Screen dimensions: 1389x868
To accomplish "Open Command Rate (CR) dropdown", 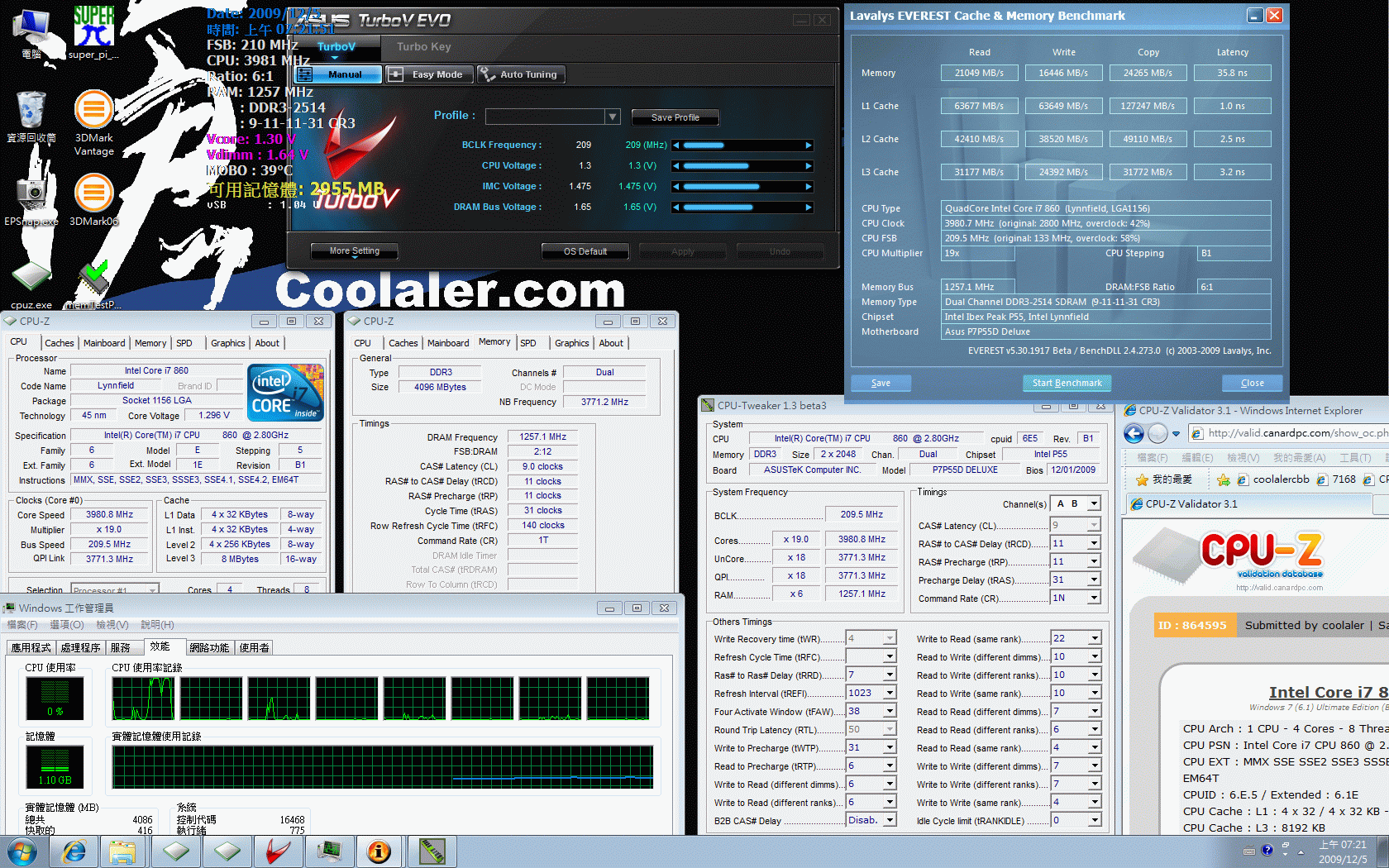I will pos(1094,598).
